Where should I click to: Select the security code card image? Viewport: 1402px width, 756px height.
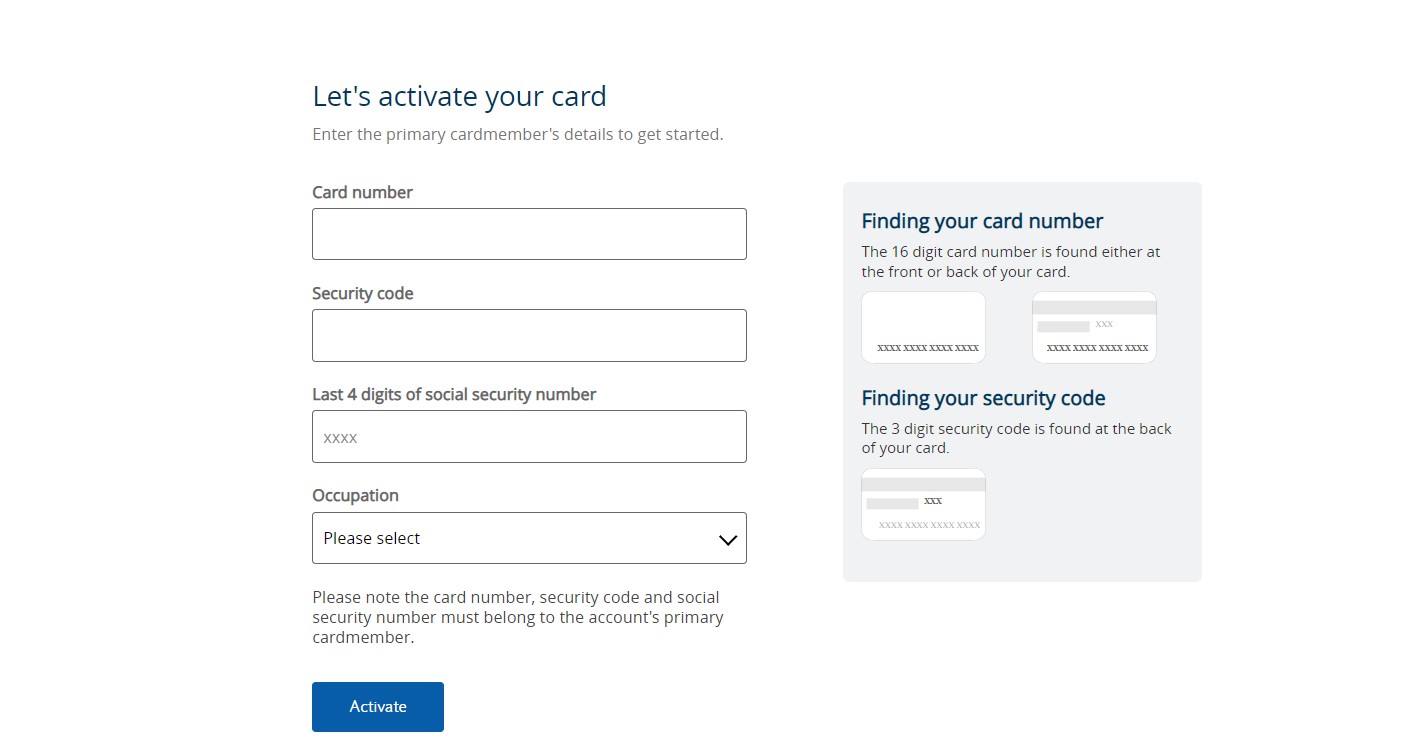[x=923, y=504]
